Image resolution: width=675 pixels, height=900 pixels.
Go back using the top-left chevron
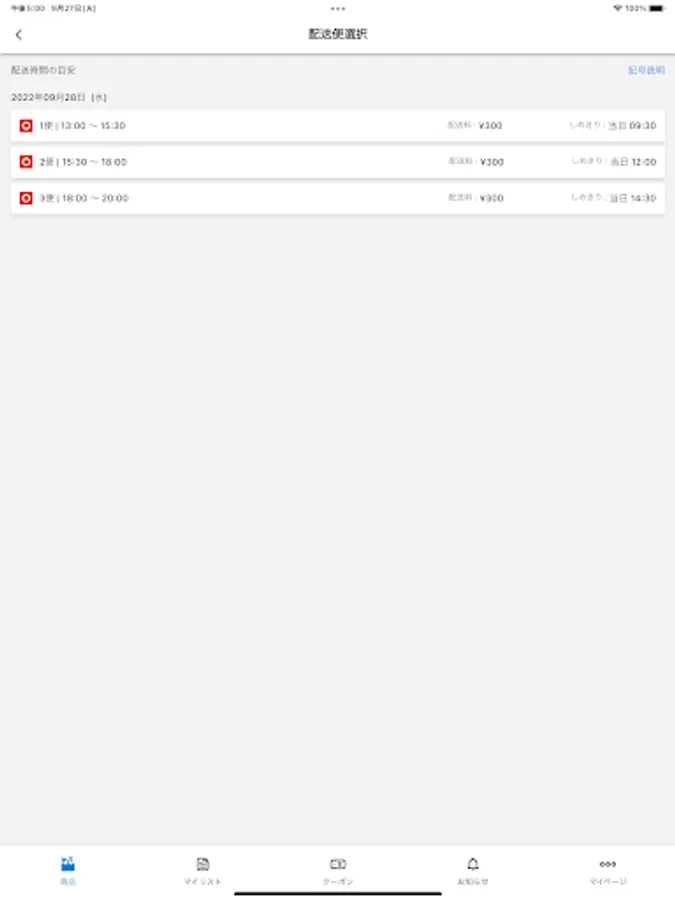click(x=18, y=35)
